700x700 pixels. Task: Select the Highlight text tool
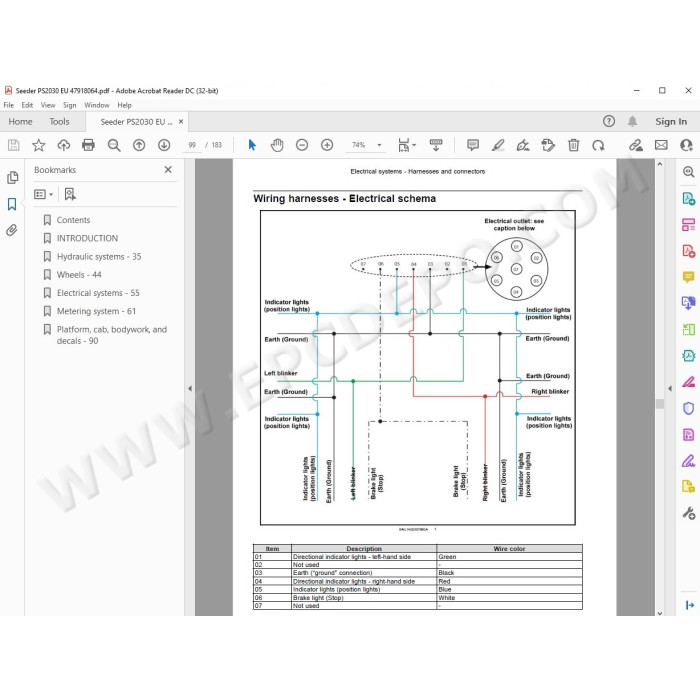coord(498,145)
